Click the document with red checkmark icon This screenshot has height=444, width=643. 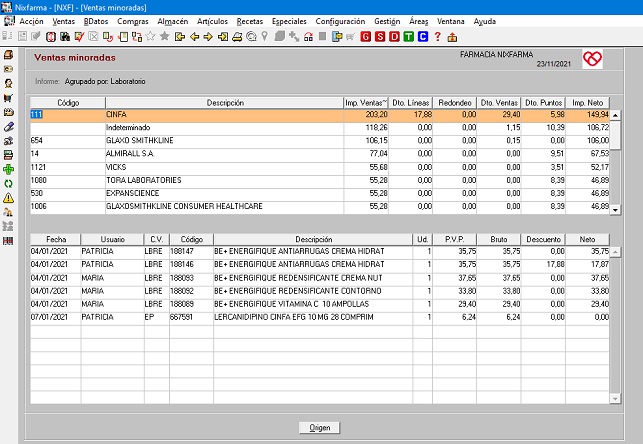79,37
